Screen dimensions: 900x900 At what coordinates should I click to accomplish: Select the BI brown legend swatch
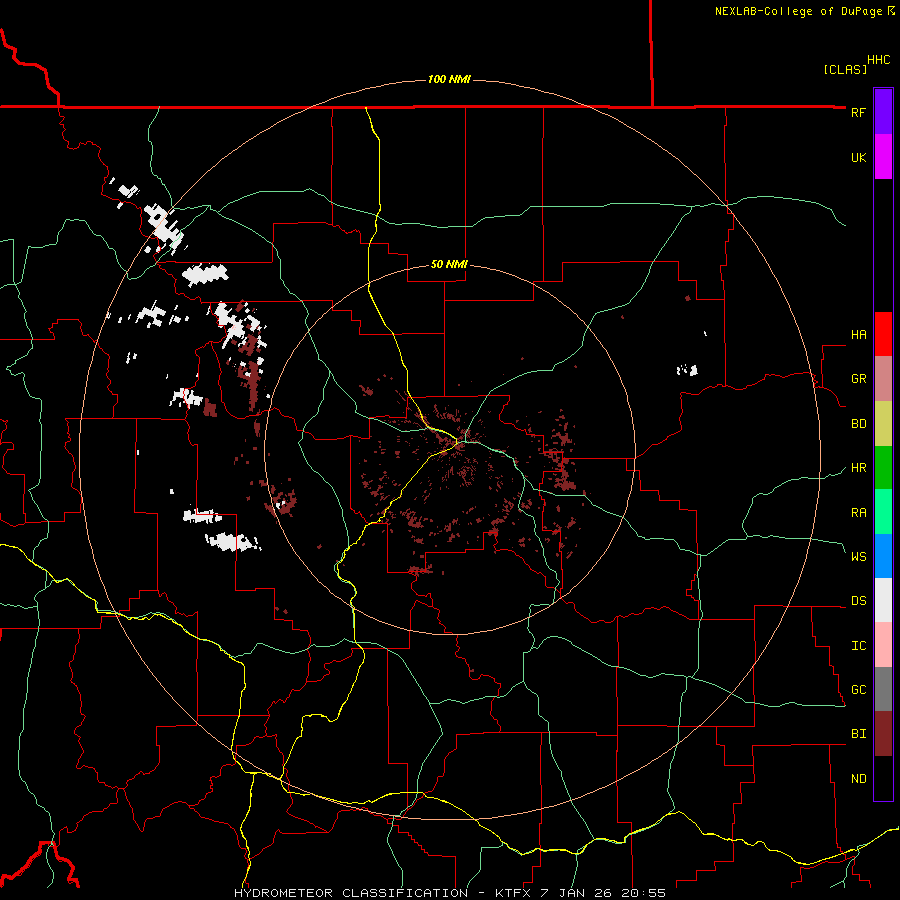[883, 734]
